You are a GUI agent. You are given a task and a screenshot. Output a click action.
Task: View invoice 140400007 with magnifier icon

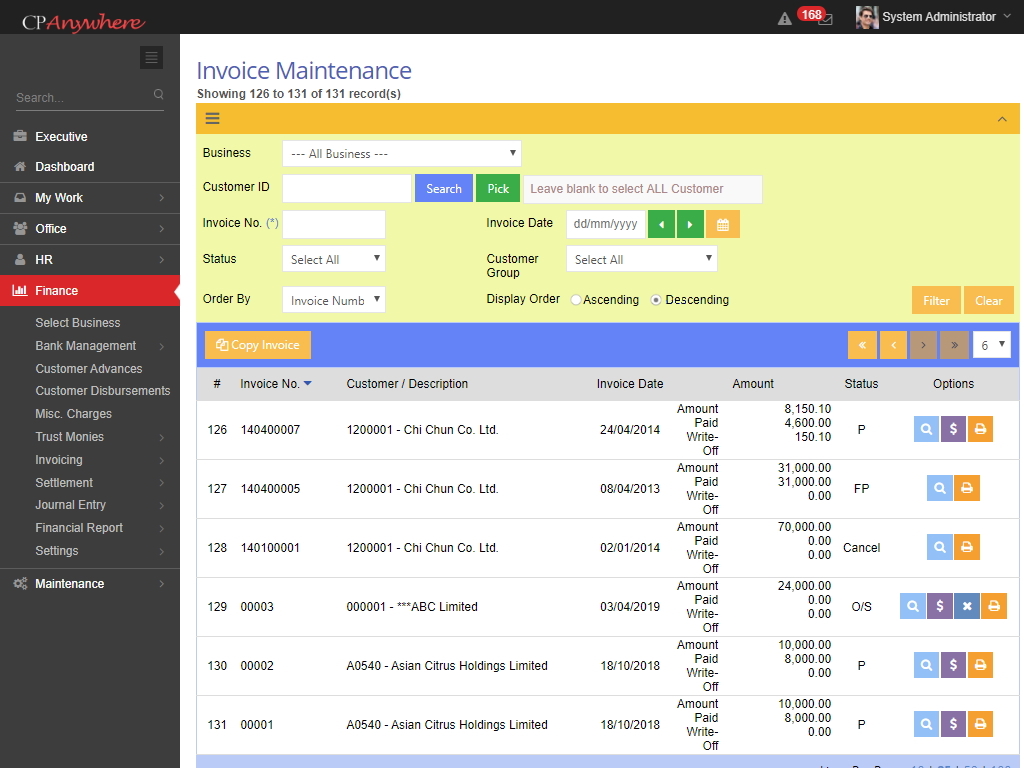(927, 429)
